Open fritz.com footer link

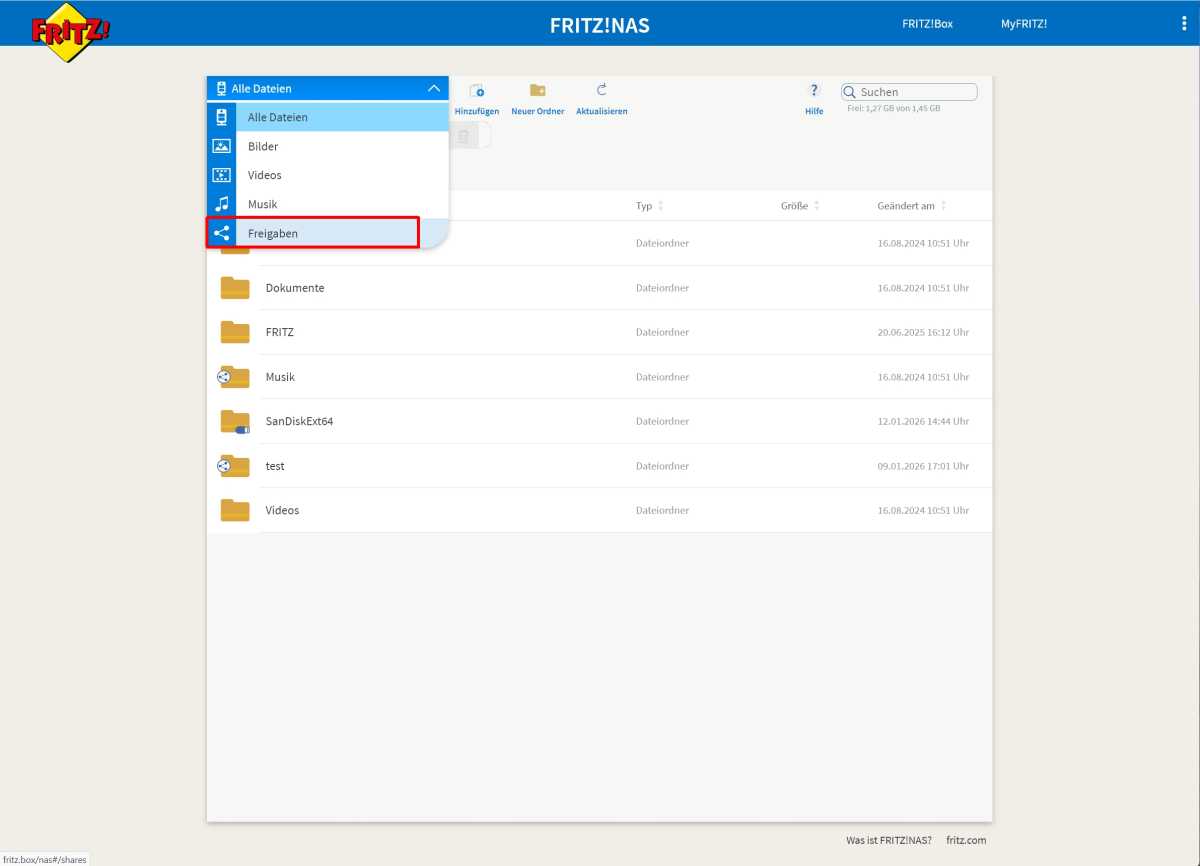point(966,840)
